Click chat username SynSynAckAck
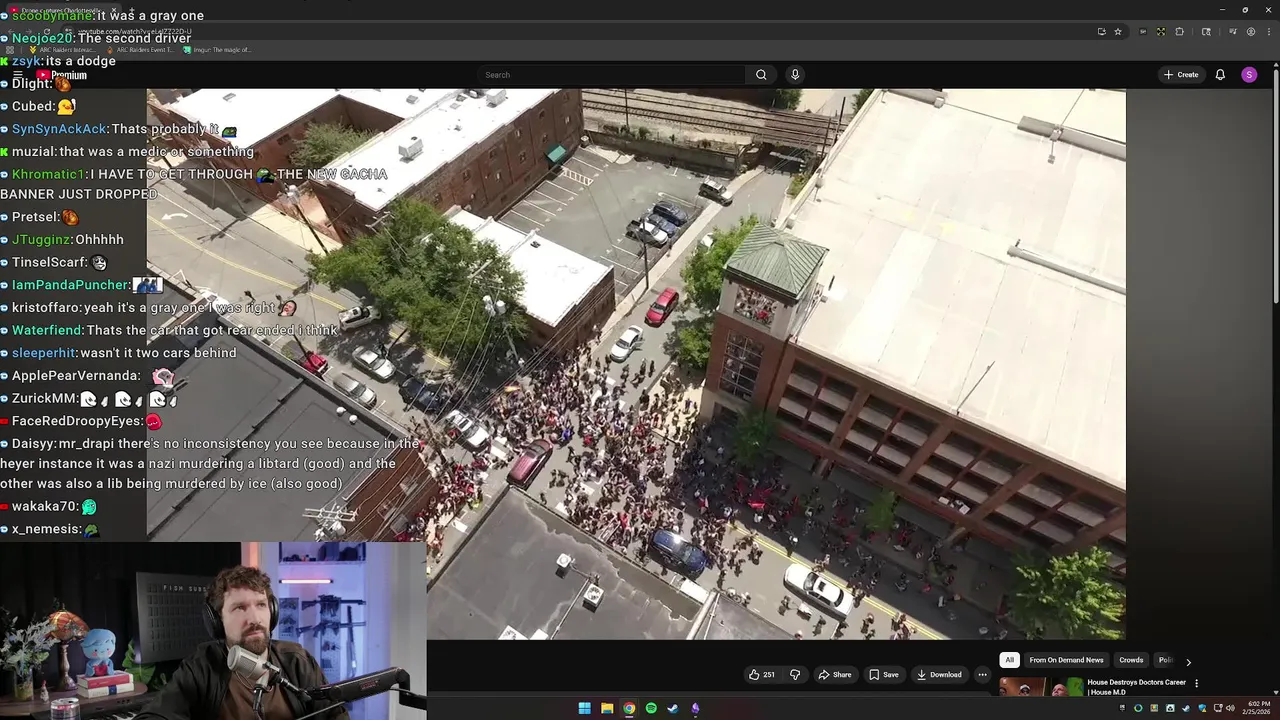Viewport: 1280px width, 720px height. point(59,129)
